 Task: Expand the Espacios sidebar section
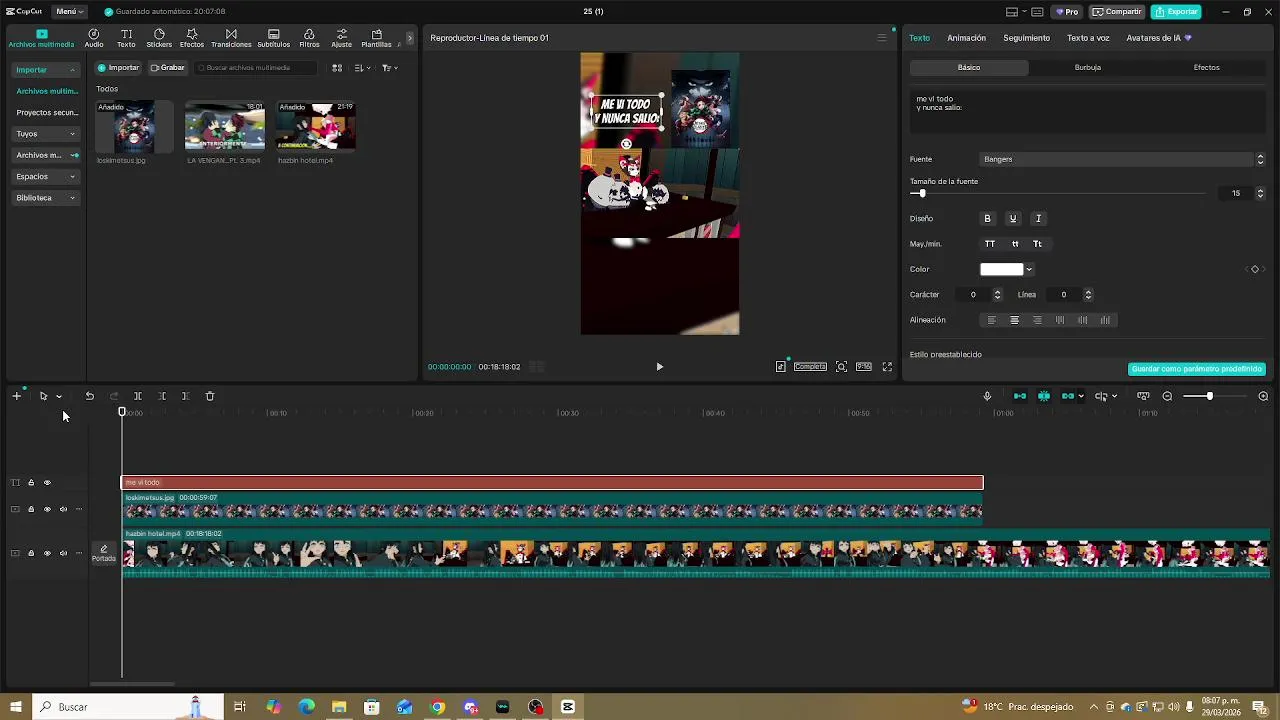(x=46, y=176)
